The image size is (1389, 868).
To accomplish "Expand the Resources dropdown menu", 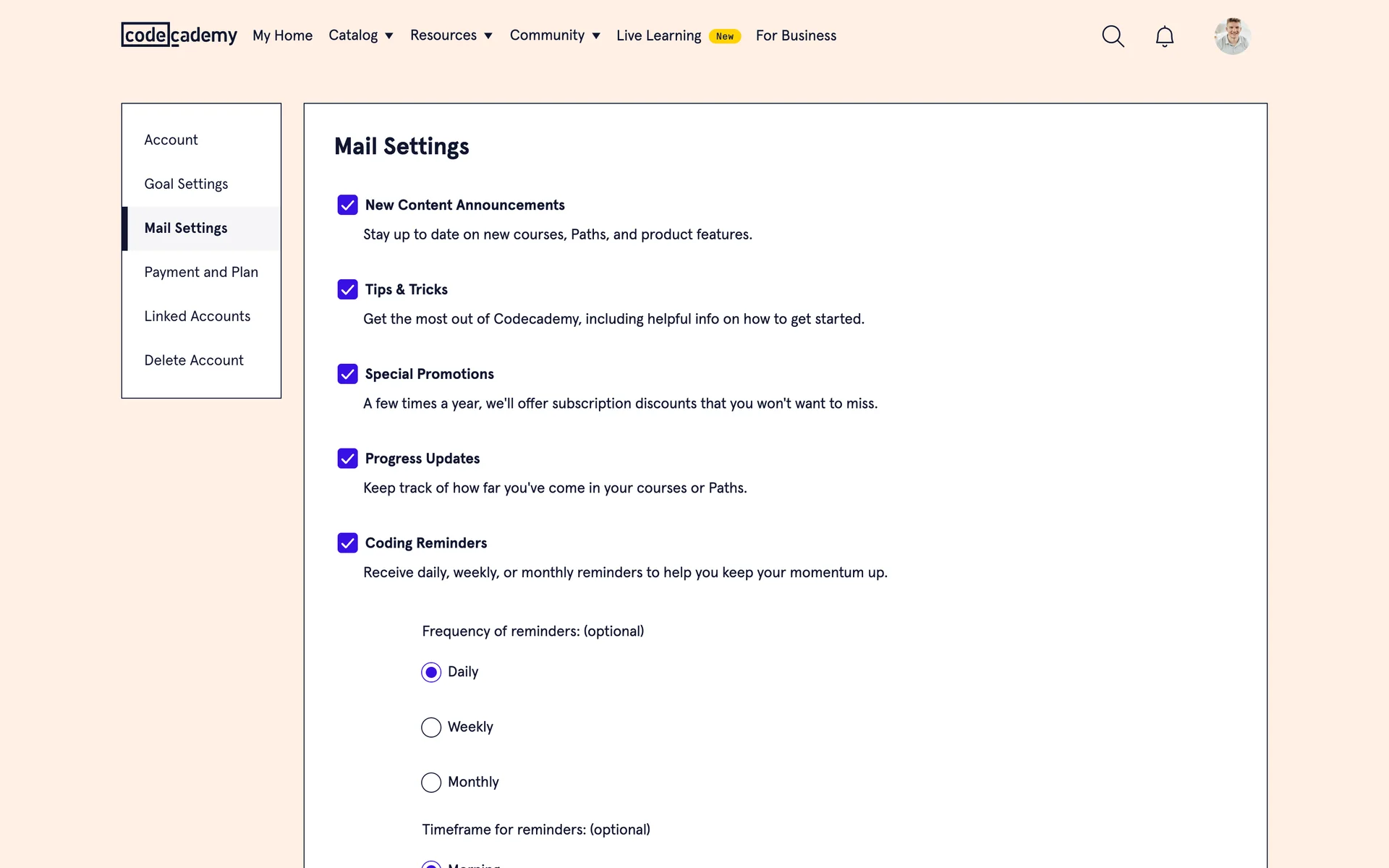I will 451,35.
